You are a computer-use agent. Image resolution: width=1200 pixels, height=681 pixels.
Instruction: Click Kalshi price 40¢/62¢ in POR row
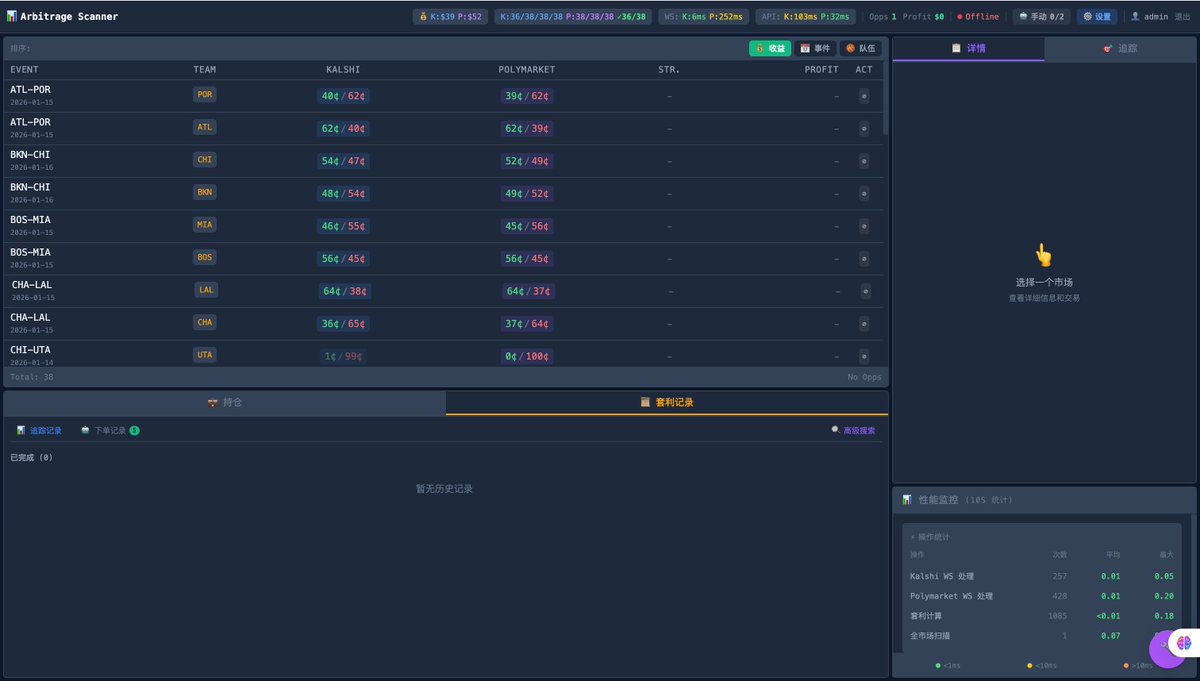tap(343, 96)
